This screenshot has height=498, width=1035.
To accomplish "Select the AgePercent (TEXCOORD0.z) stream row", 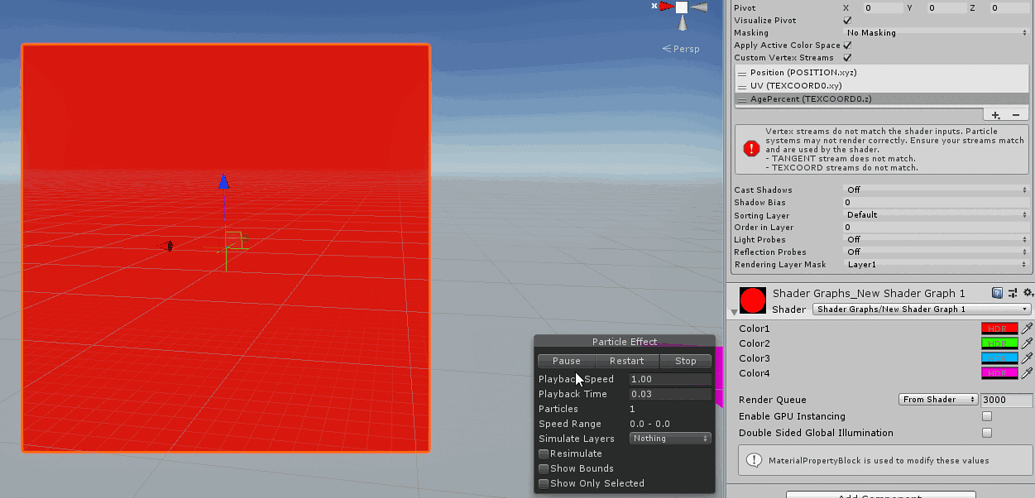I will 881,99.
